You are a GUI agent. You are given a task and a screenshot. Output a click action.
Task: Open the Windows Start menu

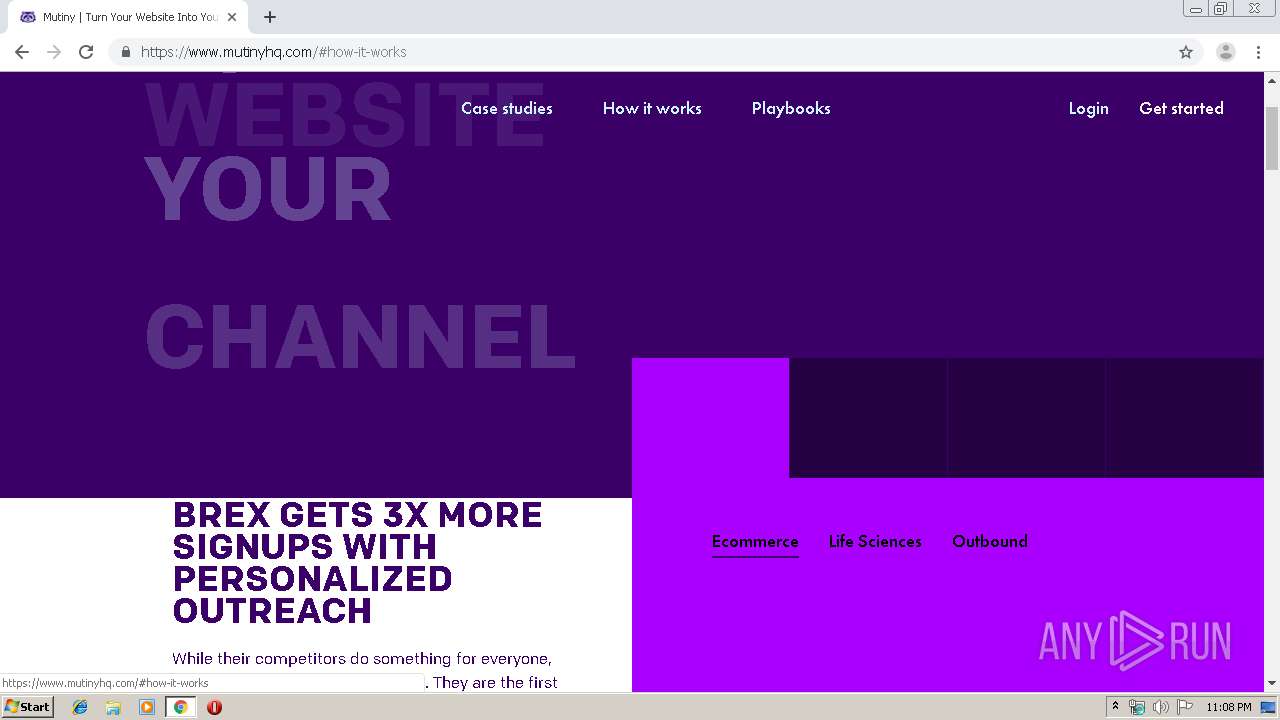(x=28, y=707)
